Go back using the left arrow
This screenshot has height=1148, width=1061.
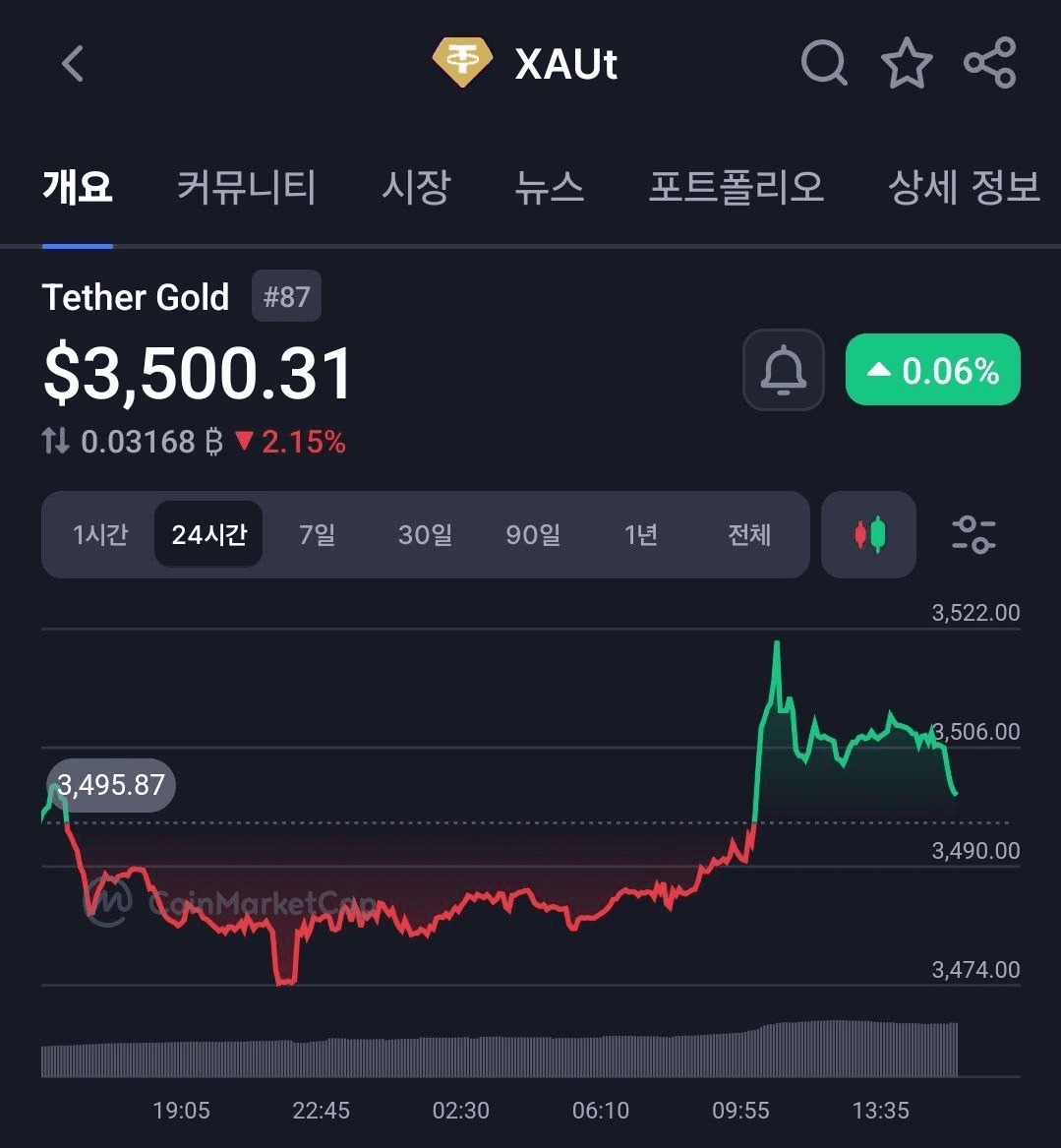73,64
